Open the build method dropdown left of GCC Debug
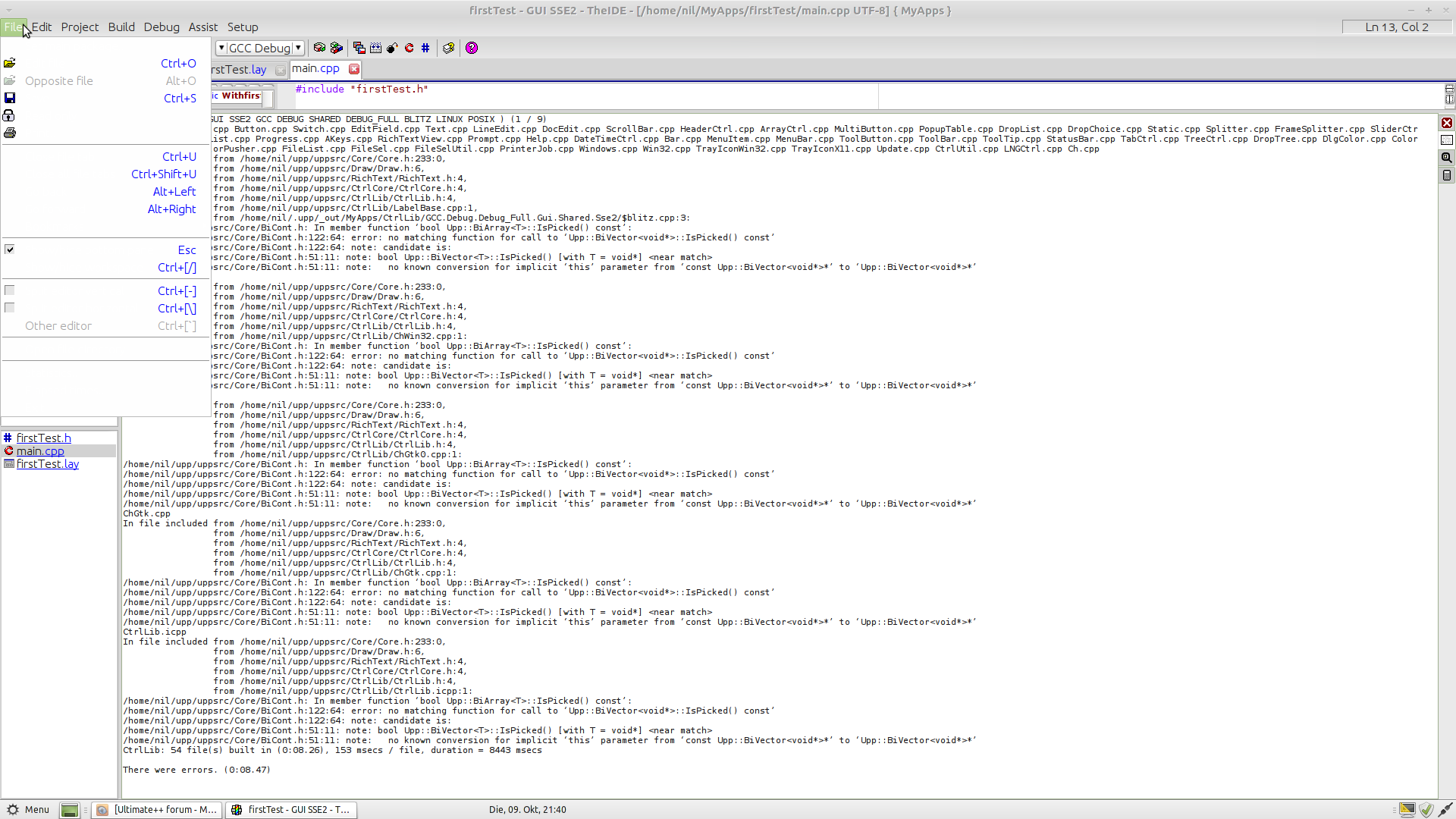 221,48
